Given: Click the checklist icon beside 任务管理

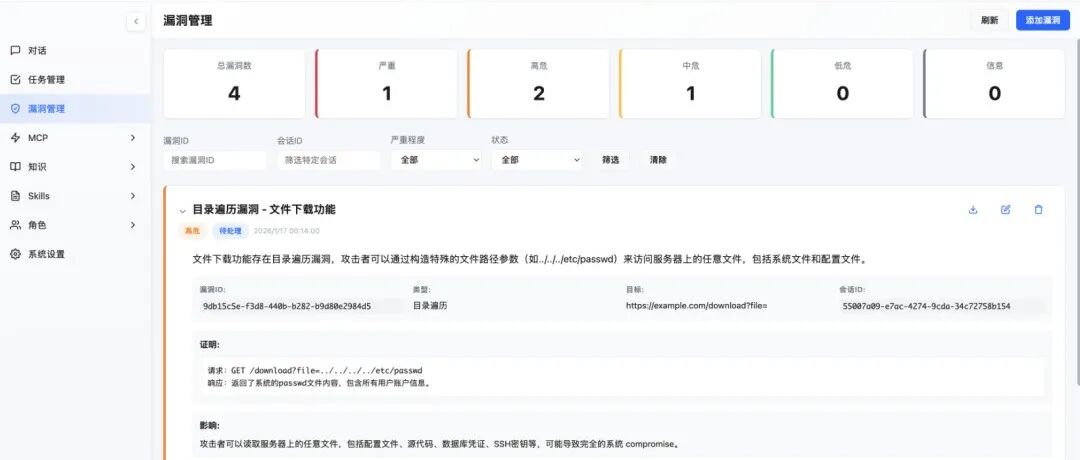Looking at the screenshot, I should pos(15,80).
